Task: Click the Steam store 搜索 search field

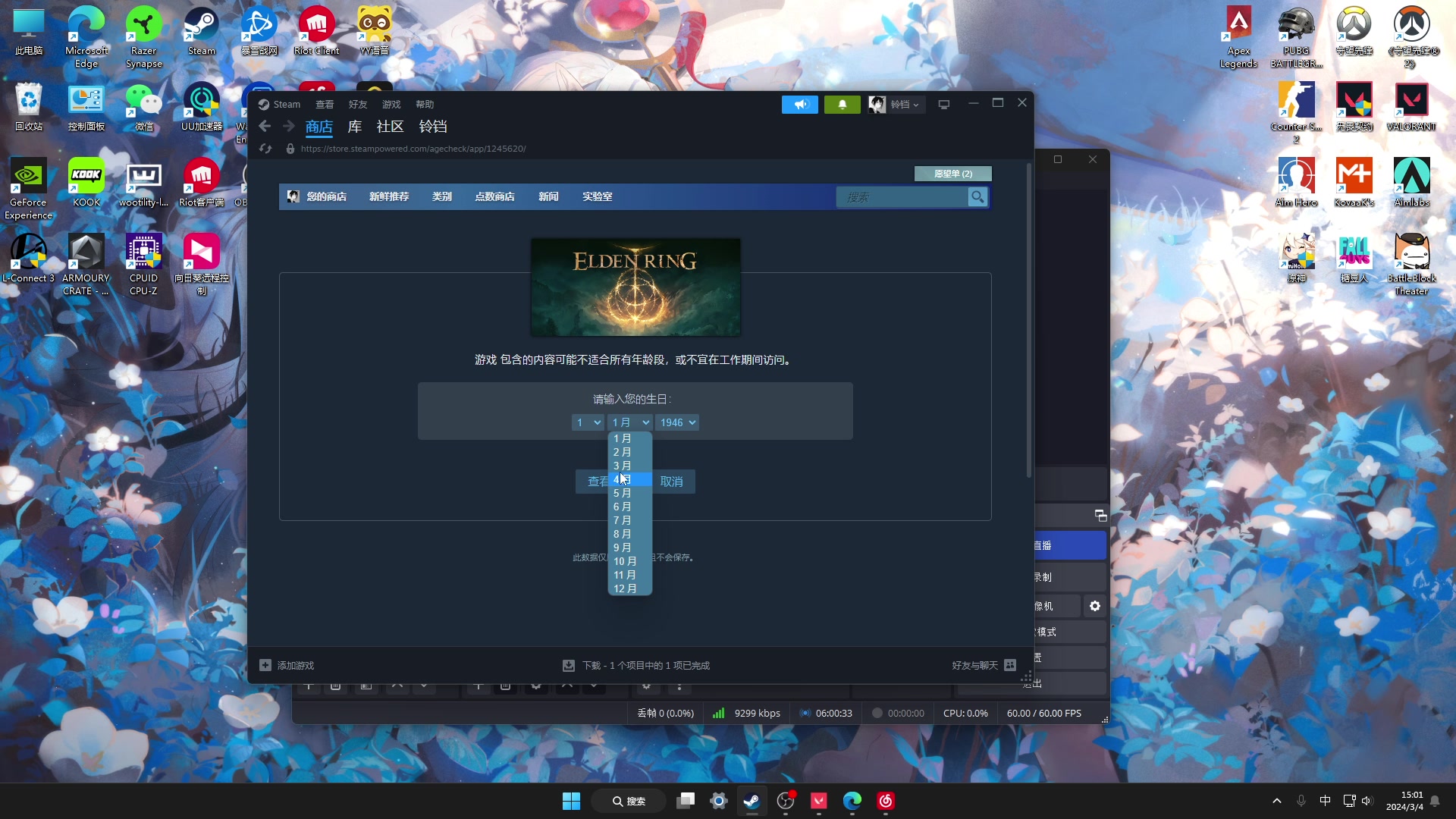Action: click(902, 197)
